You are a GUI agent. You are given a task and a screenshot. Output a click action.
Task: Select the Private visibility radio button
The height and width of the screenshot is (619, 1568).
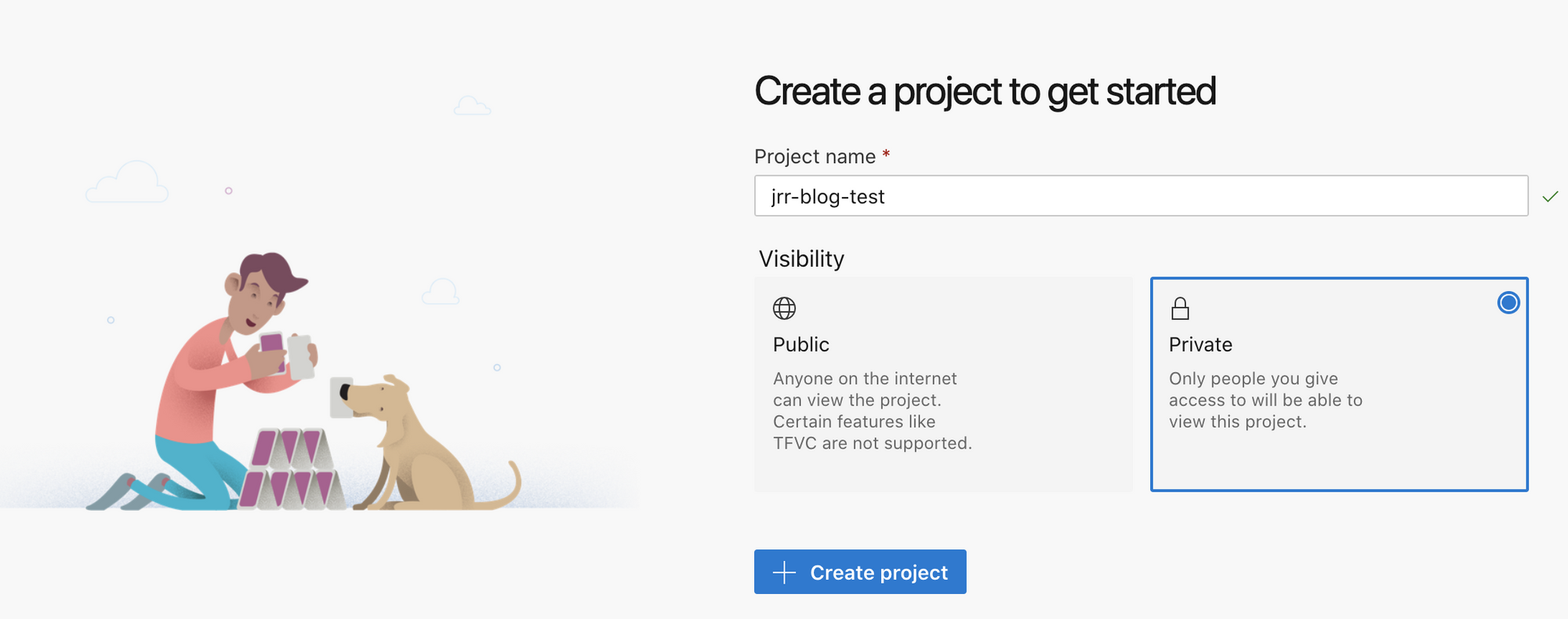[x=1508, y=303]
